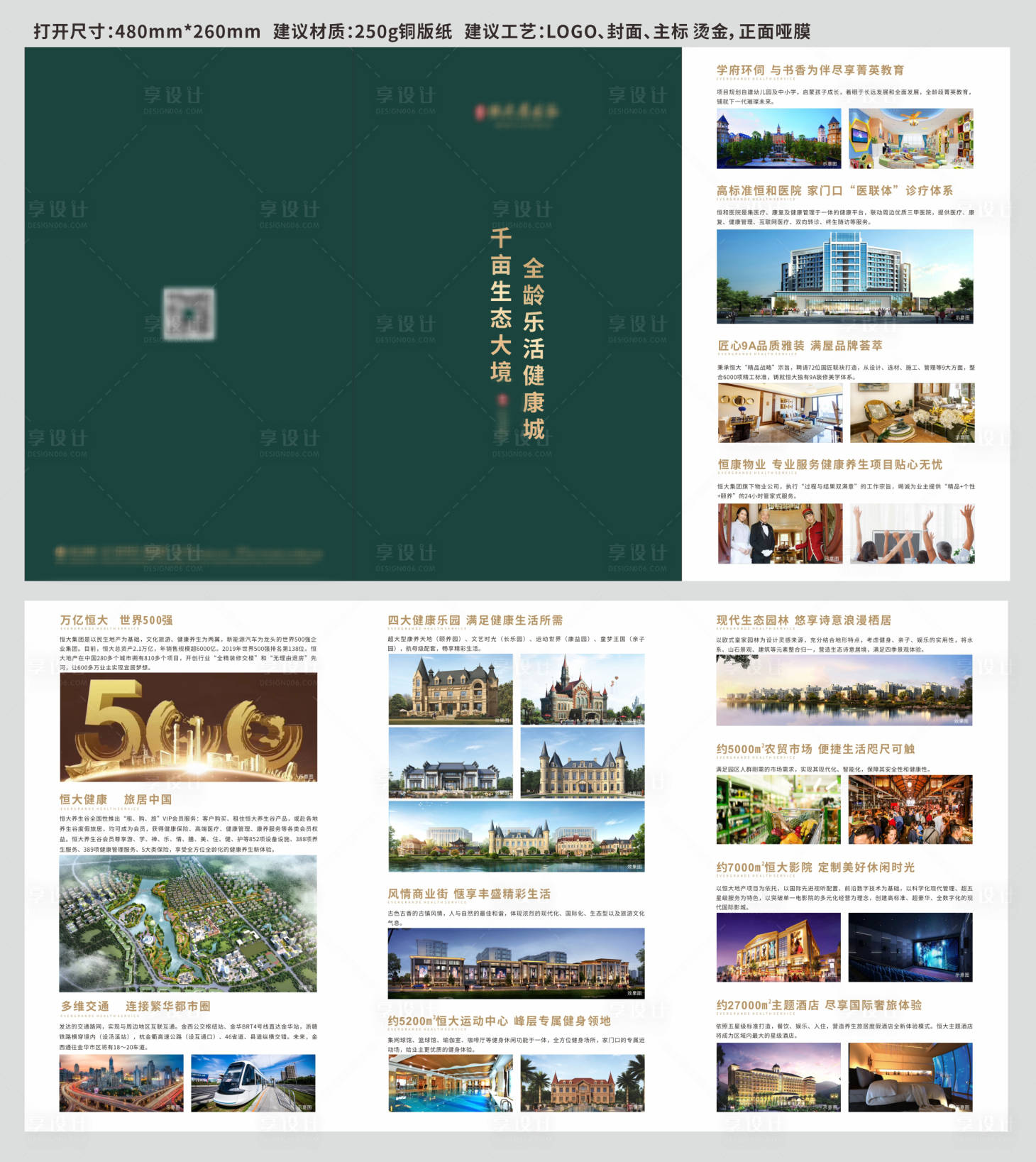Screen dimensions: 1036x1162
Task: Select the vertical title 全龄乐活健康城
Action: [534, 349]
